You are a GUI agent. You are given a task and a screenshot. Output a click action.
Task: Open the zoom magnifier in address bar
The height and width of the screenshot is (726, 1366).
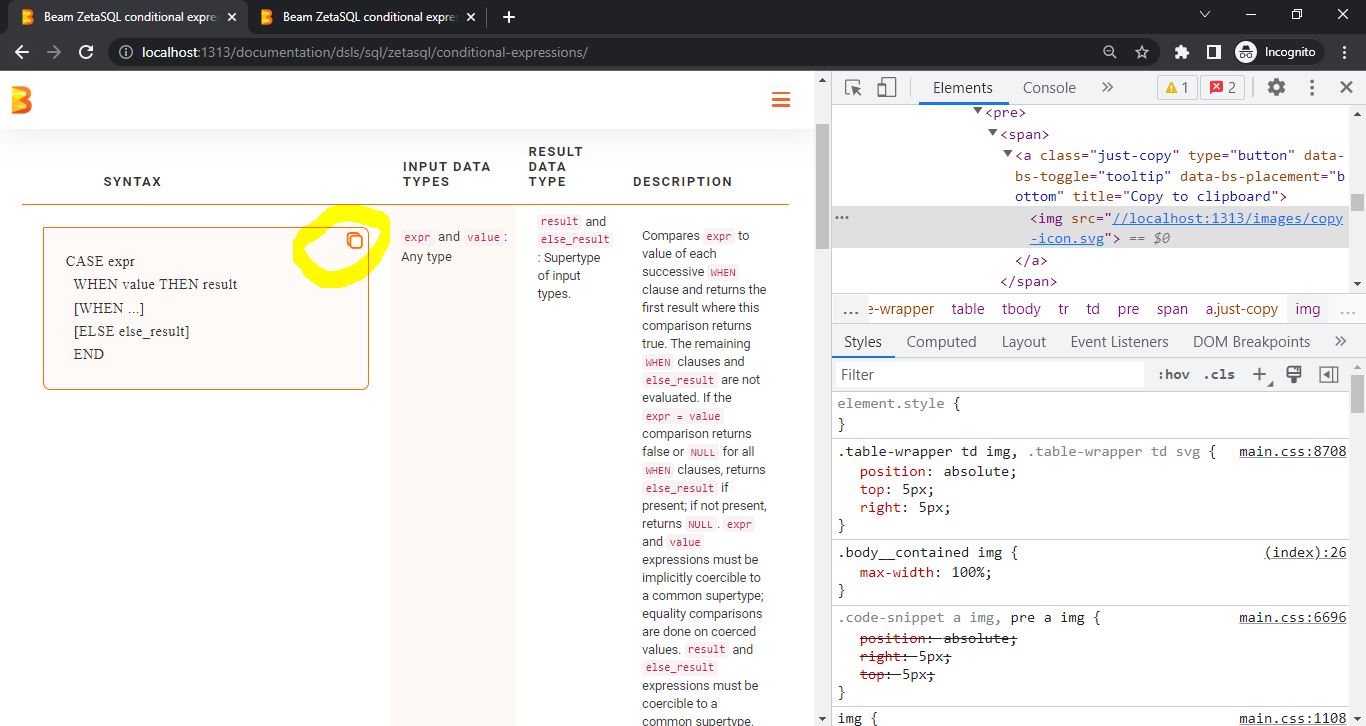(1109, 52)
